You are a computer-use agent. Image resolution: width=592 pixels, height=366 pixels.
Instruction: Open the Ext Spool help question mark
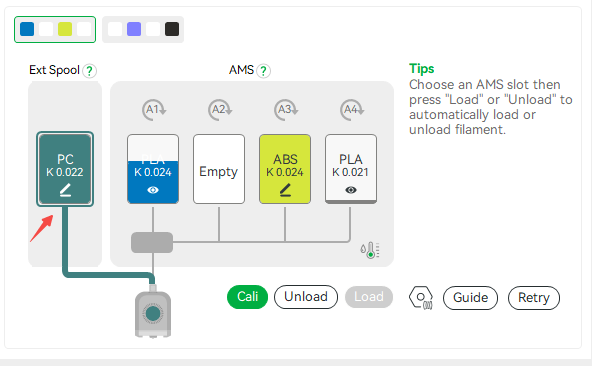(89, 71)
